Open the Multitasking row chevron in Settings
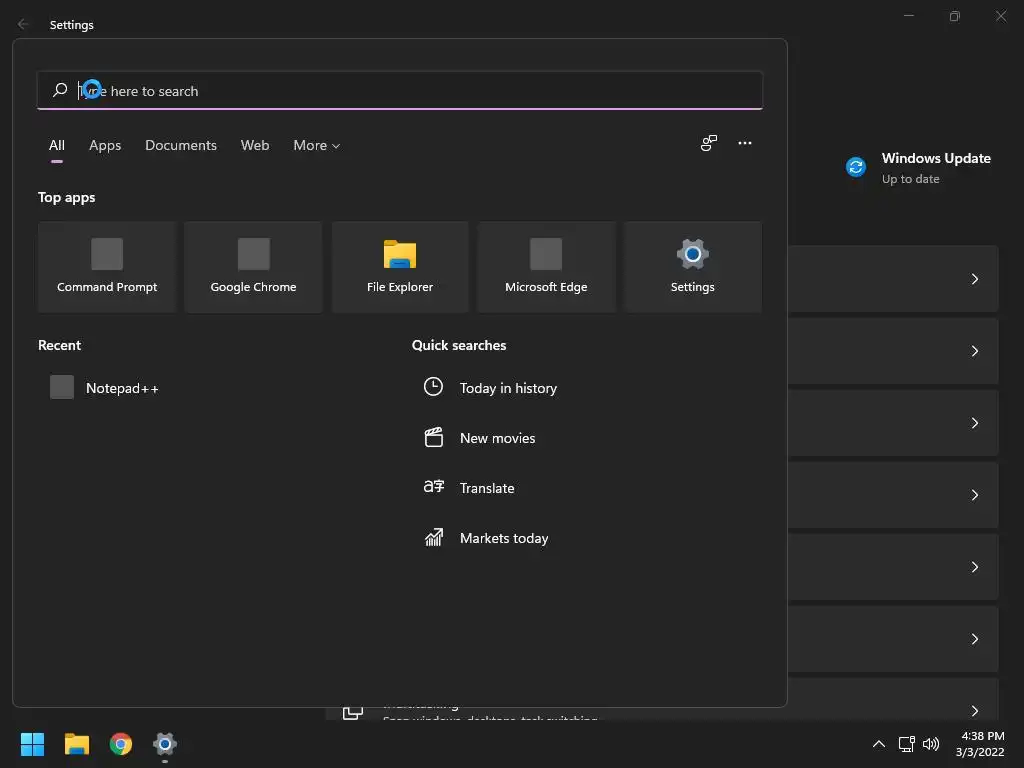The width and height of the screenshot is (1024, 768). 974,711
